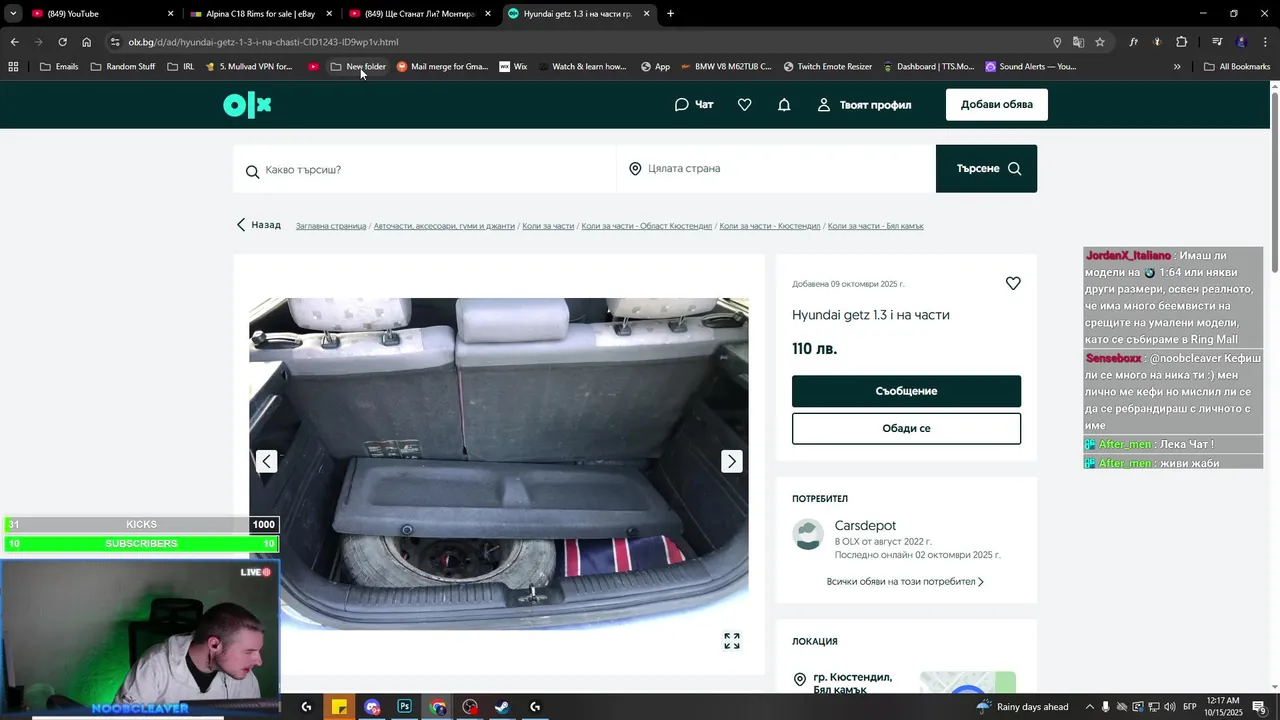Open Photoshop from the taskbar
Image resolution: width=1280 pixels, height=720 pixels.
pyautogui.click(x=404, y=707)
